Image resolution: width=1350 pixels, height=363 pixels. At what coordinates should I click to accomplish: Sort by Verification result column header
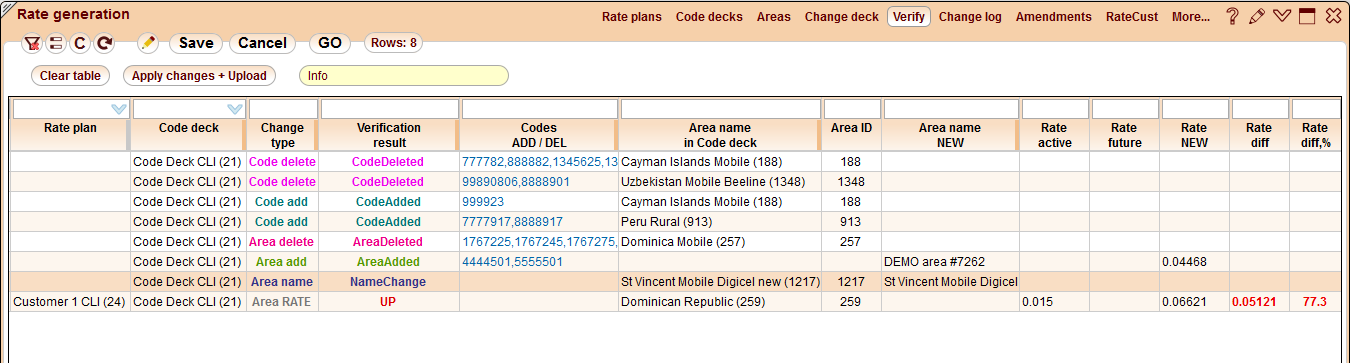[388, 135]
